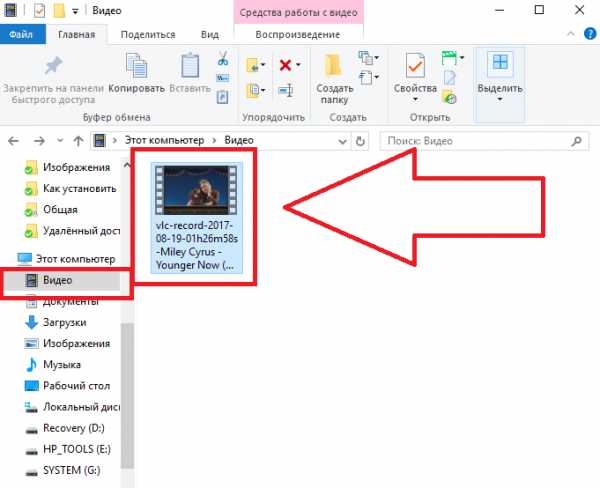Image resolution: width=600 pixels, height=488 pixels.
Task: Select Видео in navigation tree
Action: tap(62, 280)
